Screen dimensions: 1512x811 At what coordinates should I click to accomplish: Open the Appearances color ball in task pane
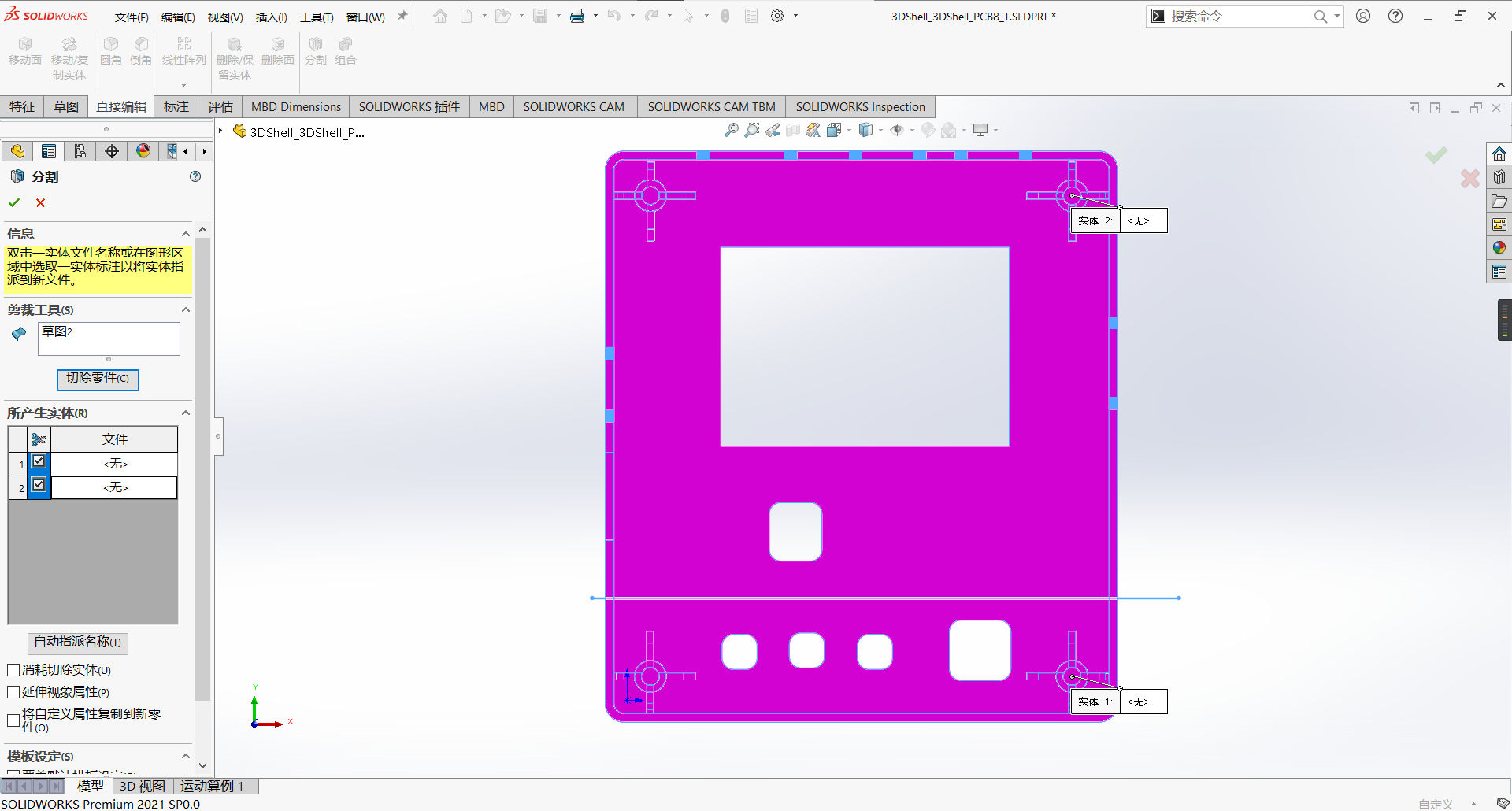pyautogui.click(x=1499, y=248)
